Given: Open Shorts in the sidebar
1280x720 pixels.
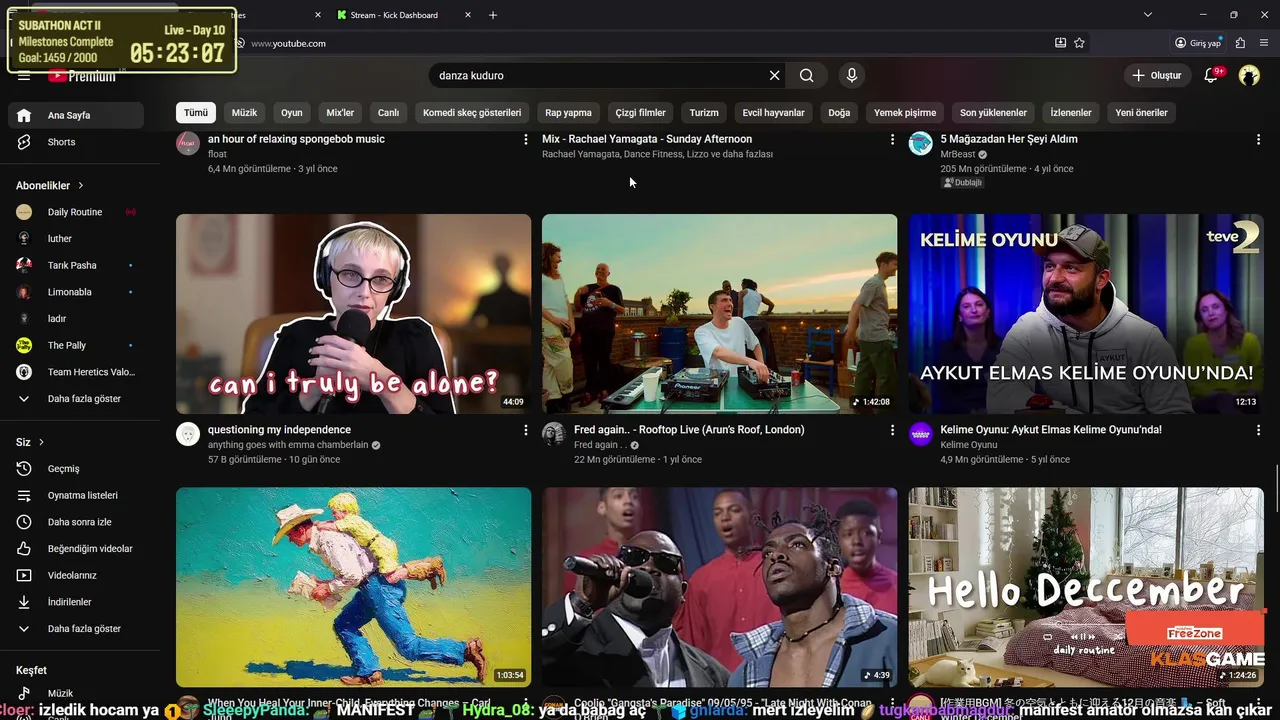Looking at the screenshot, I should [x=76, y=142].
